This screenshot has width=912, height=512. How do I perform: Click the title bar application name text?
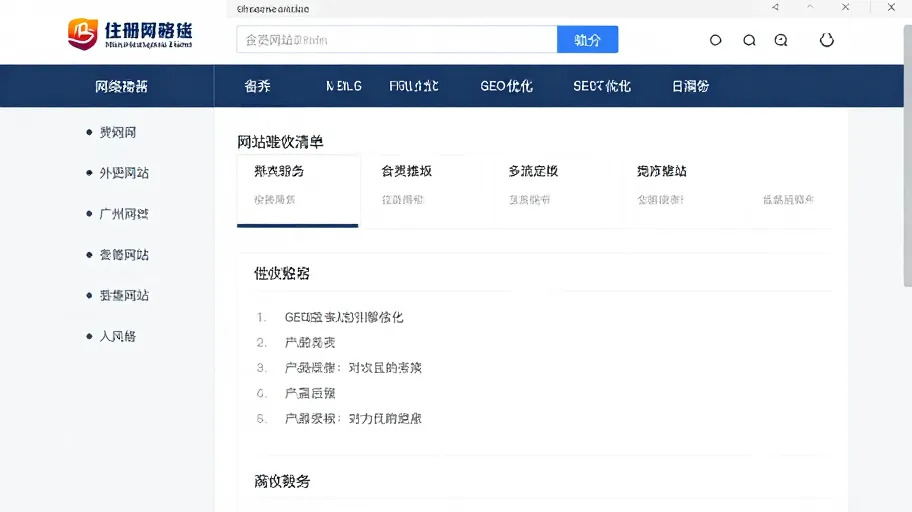pyautogui.click(x=273, y=9)
